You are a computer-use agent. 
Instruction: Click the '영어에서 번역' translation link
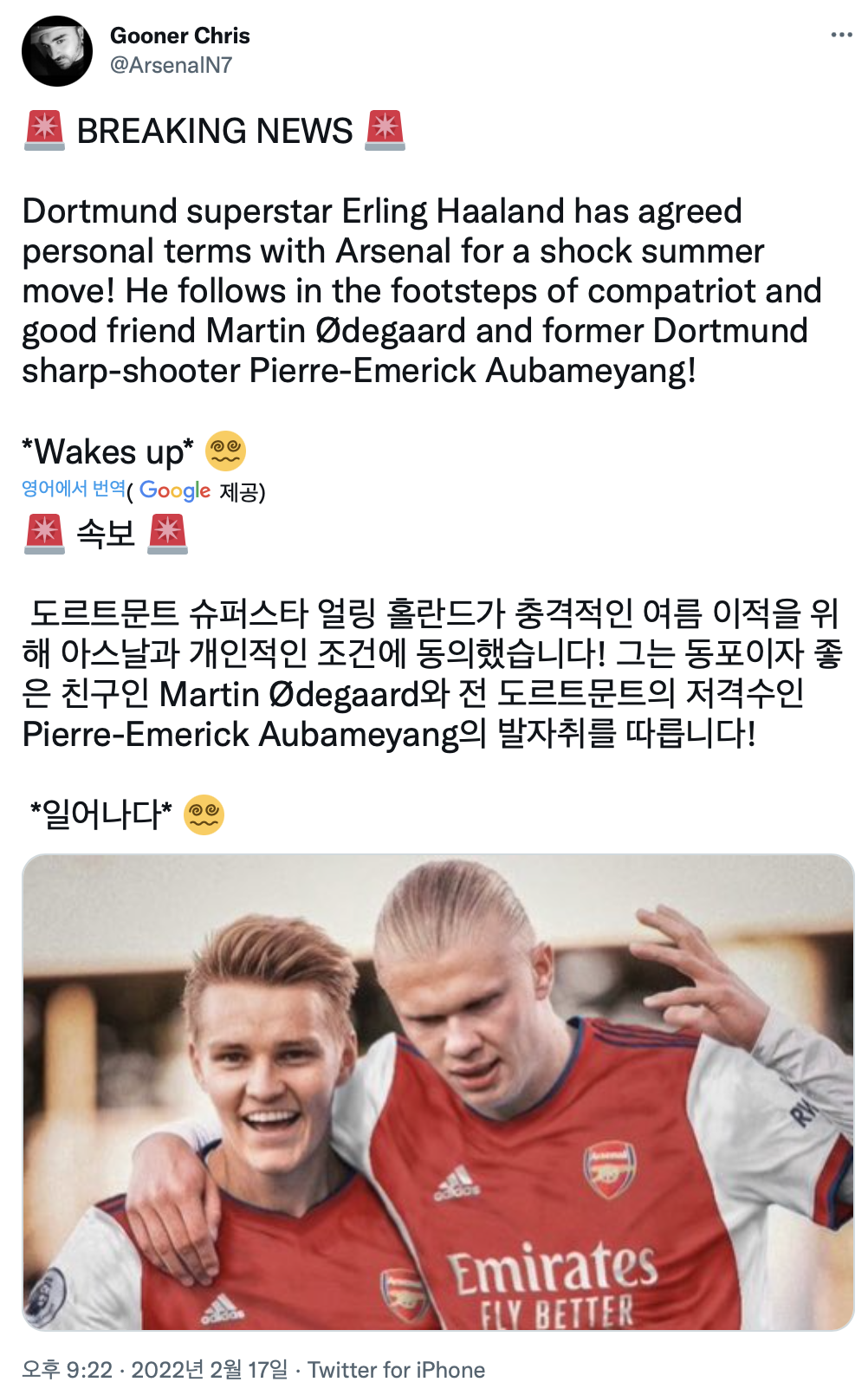pyautogui.click(x=74, y=489)
